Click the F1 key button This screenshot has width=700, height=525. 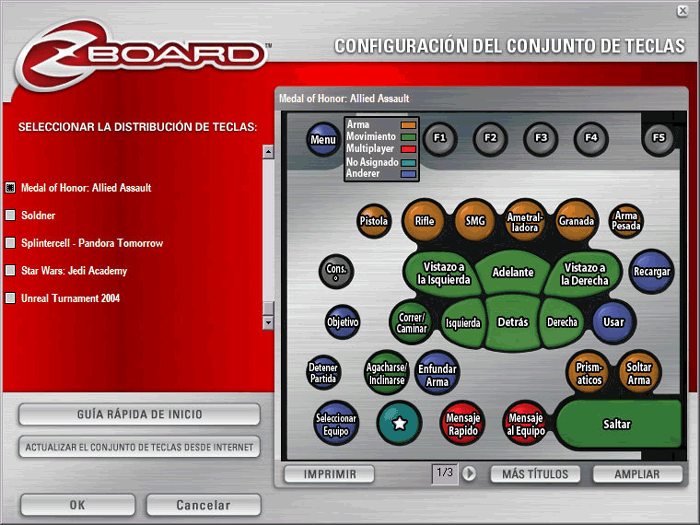[x=440, y=138]
